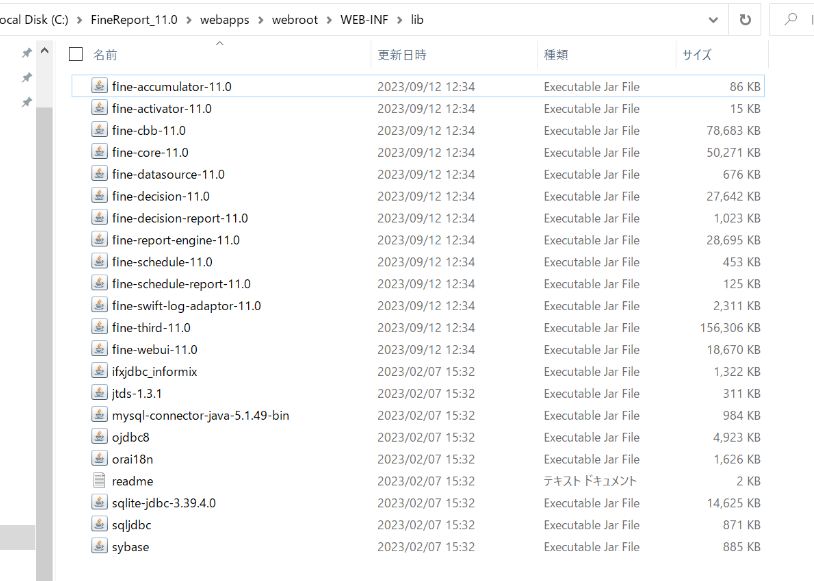Select the file named sybase

[130, 547]
